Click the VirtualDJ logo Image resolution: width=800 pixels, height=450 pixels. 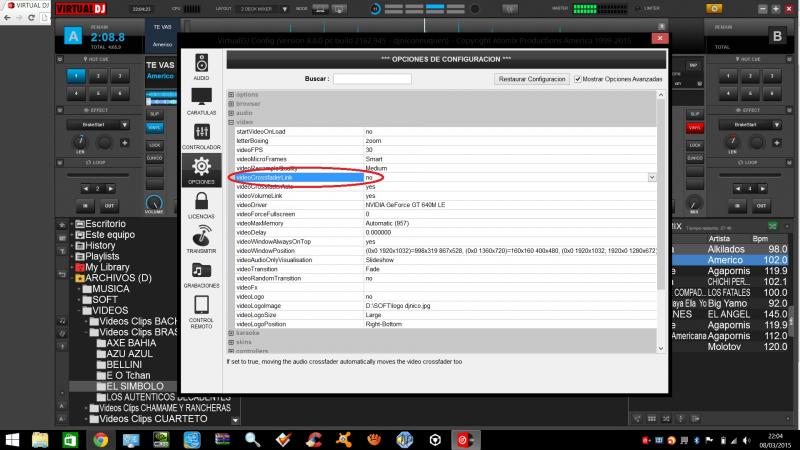pos(81,9)
